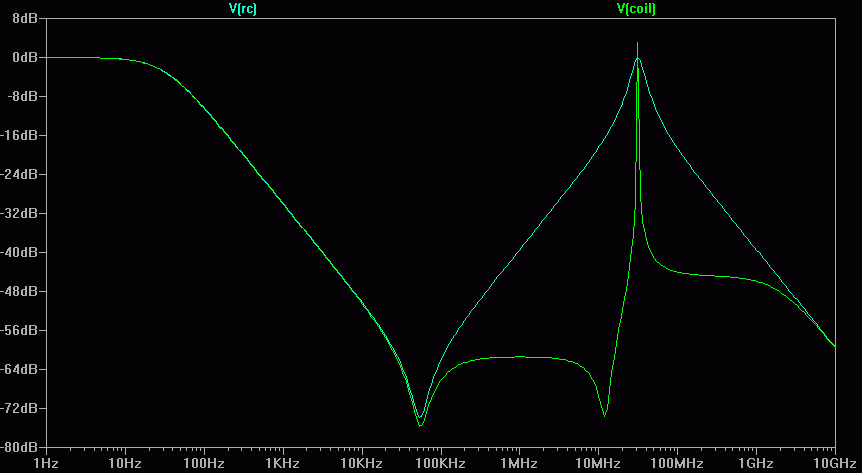This screenshot has width=862, height=473.
Task: Click the 100KHz frequency axis label
Action: 440,464
